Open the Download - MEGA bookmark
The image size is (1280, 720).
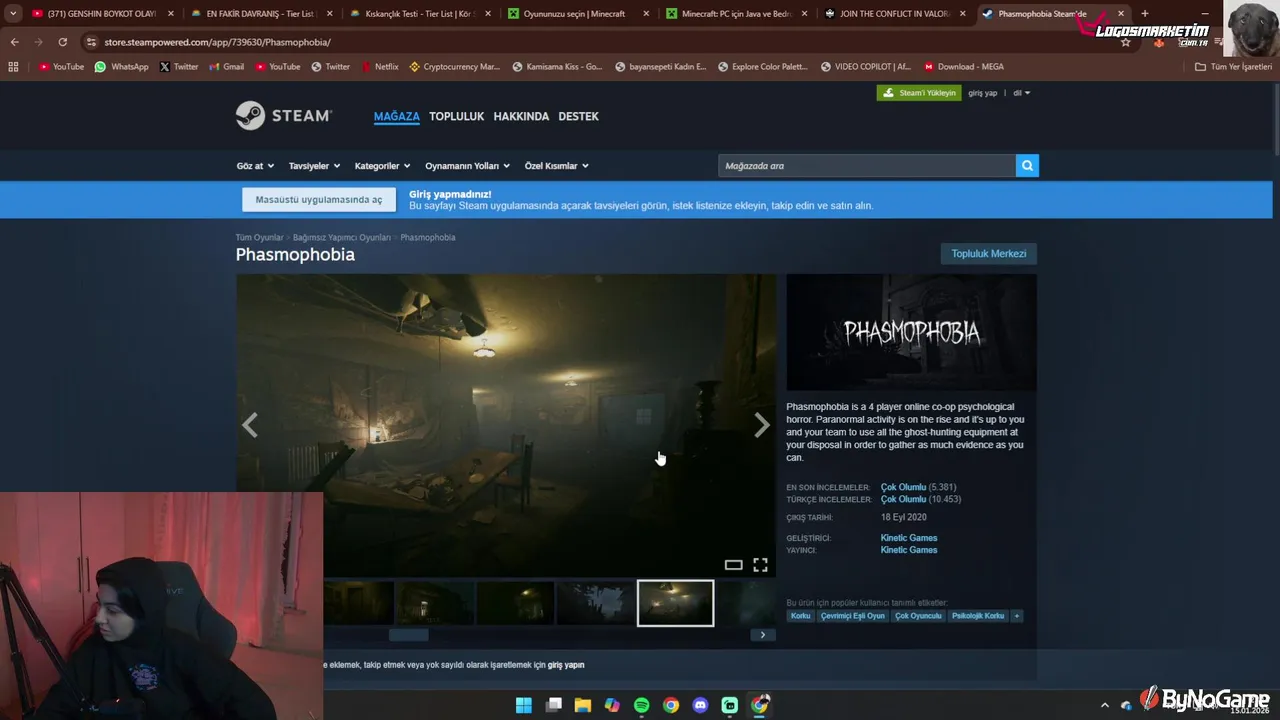[963, 67]
